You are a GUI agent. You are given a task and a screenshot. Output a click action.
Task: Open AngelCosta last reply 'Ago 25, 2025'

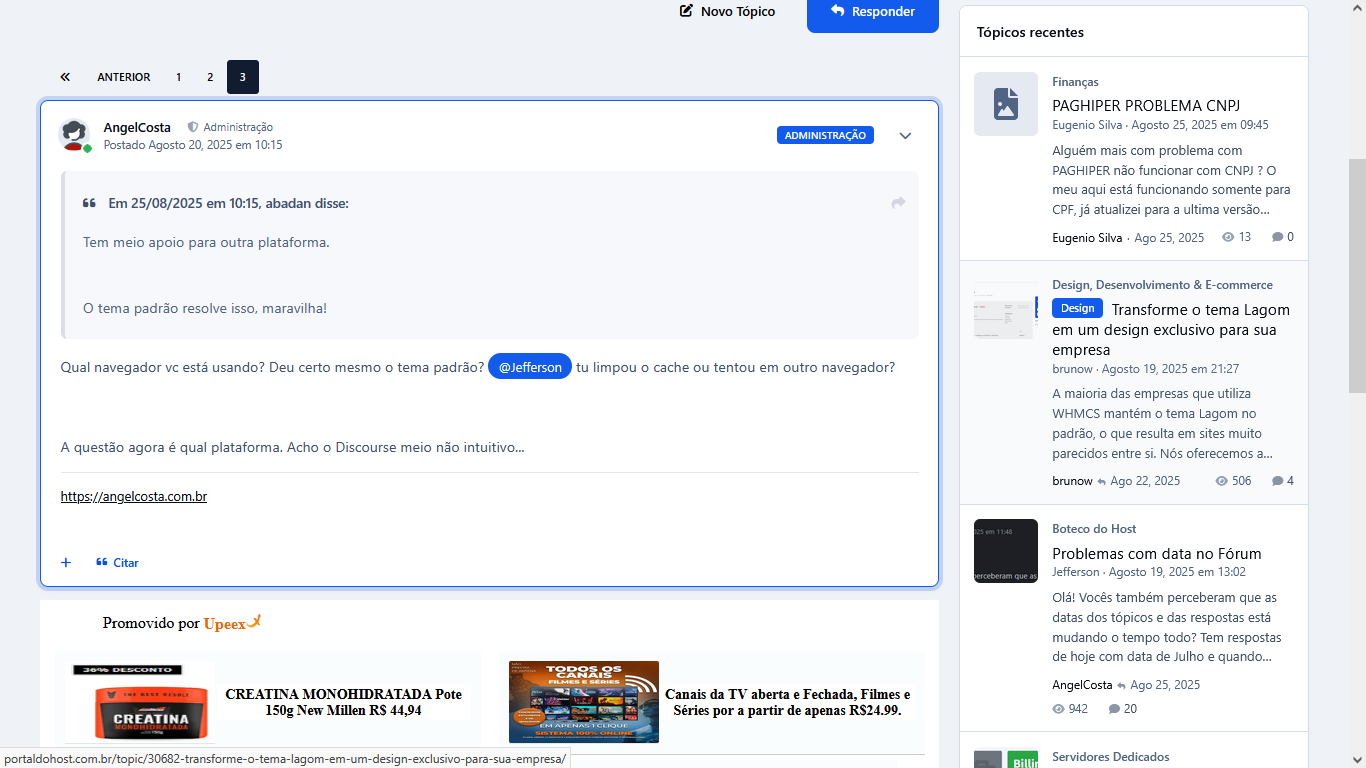point(1165,685)
